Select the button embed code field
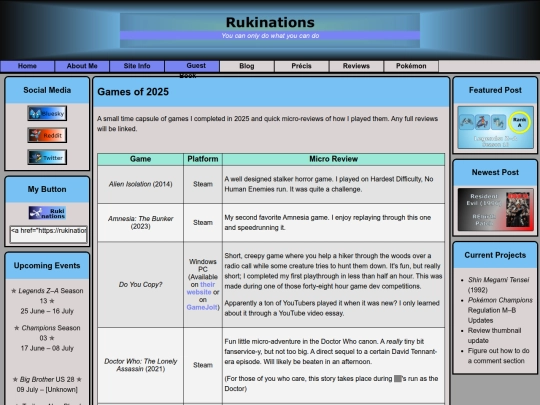 (49, 234)
